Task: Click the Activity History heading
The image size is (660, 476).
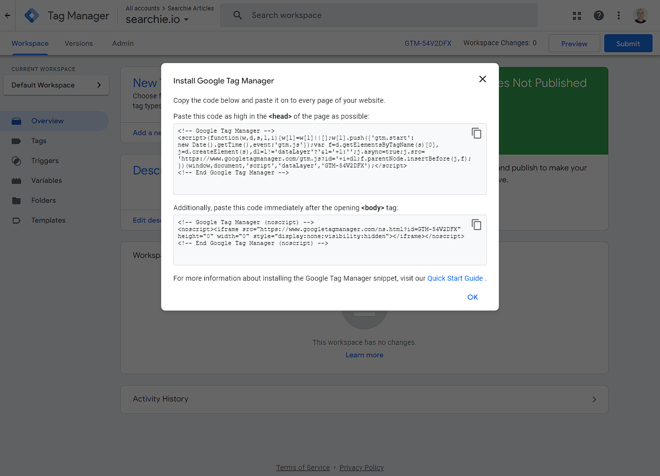Action: [160, 399]
